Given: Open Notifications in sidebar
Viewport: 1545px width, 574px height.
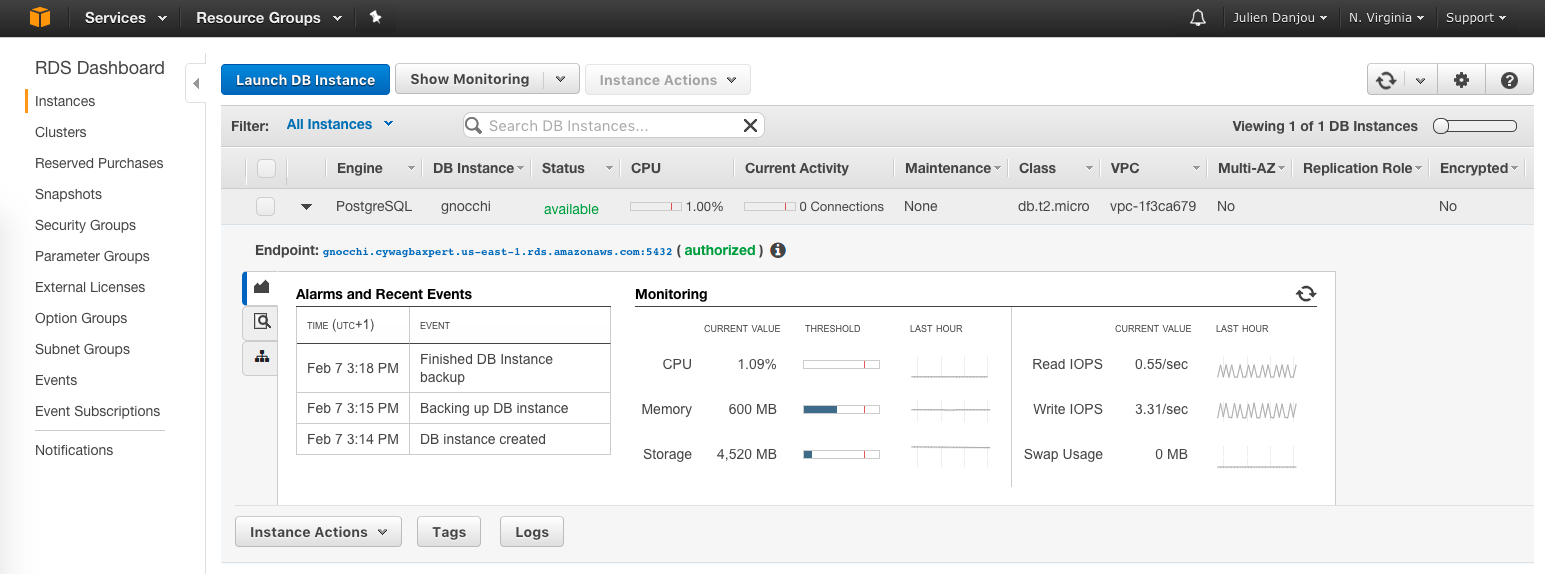Looking at the screenshot, I should pos(74,450).
